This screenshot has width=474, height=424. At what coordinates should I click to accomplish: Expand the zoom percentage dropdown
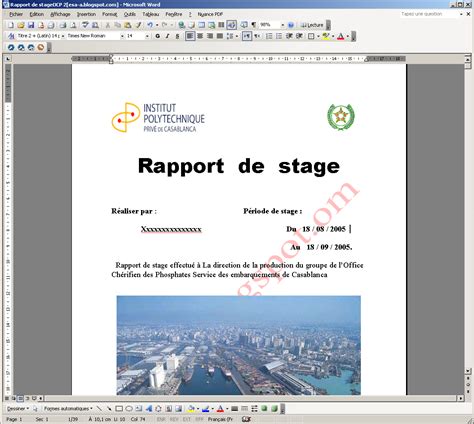click(283, 25)
